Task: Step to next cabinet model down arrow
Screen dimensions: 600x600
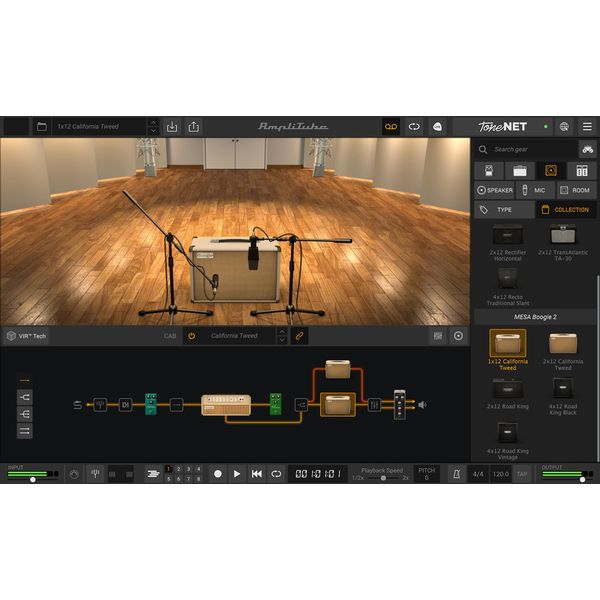Action: [x=282, y=340]
